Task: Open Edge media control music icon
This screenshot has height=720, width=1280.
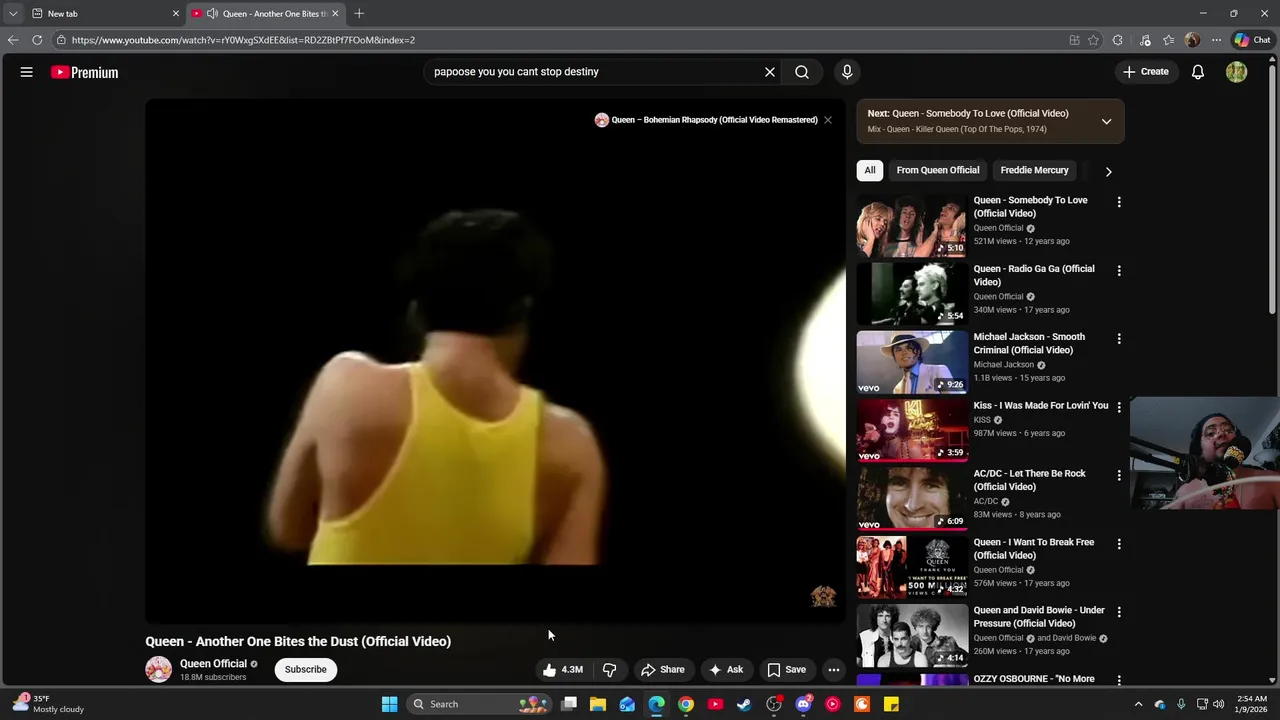Action: pos(1145,40)
